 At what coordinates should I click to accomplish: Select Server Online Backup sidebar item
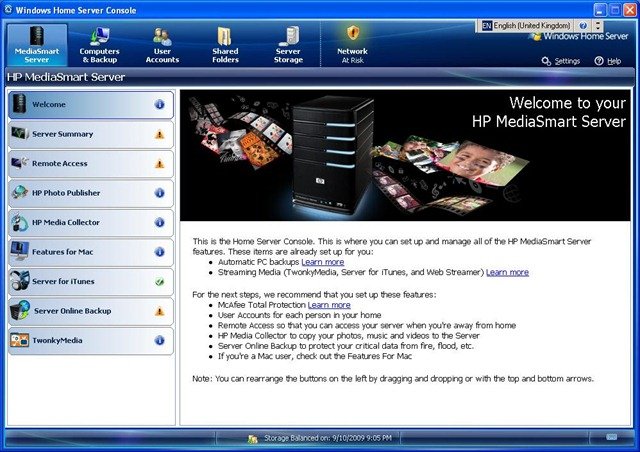pos(91,311)
